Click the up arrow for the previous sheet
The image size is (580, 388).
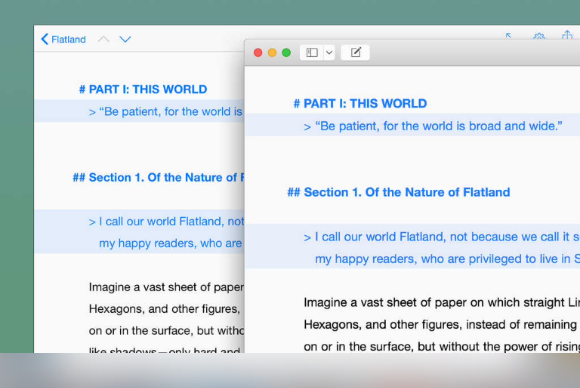(x=104, y=39)
